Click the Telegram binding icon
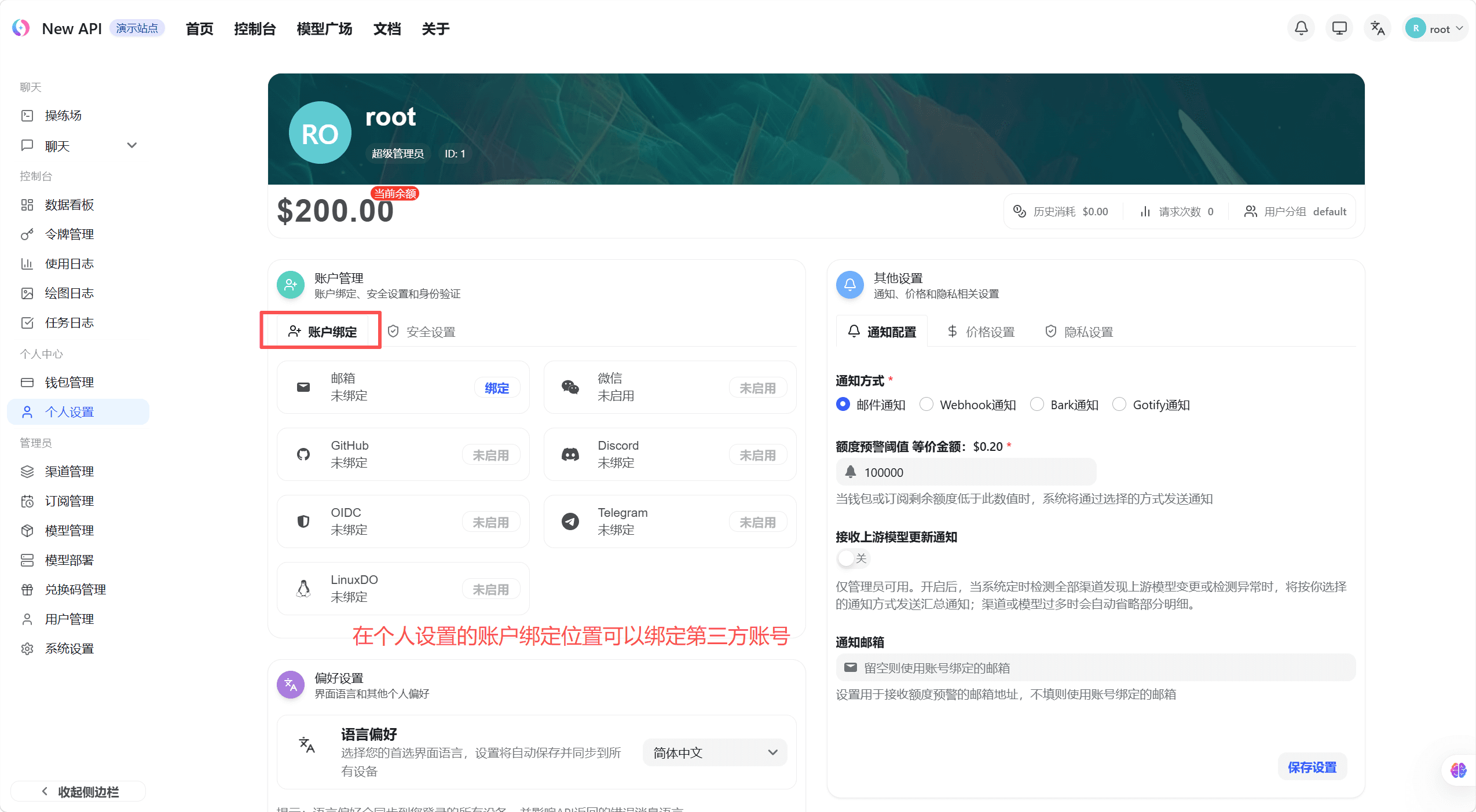Viewport: 1476px width, 812px height. click(x=570, y=521)
